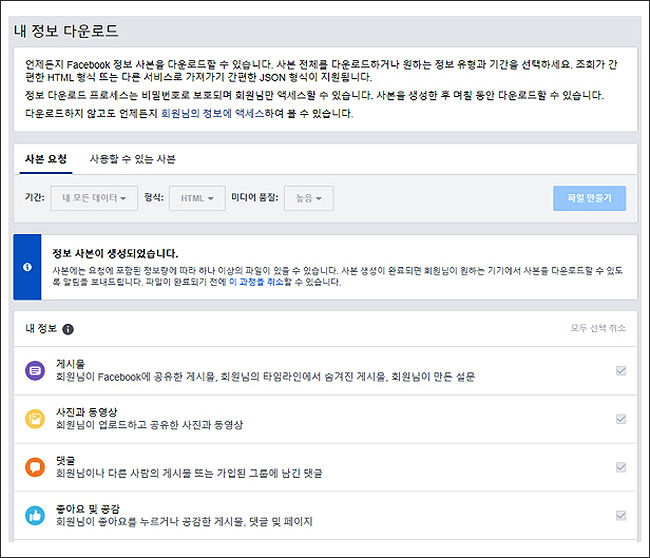Click the 내 정보 section label

pyautogui.click(x=41, y=329)
